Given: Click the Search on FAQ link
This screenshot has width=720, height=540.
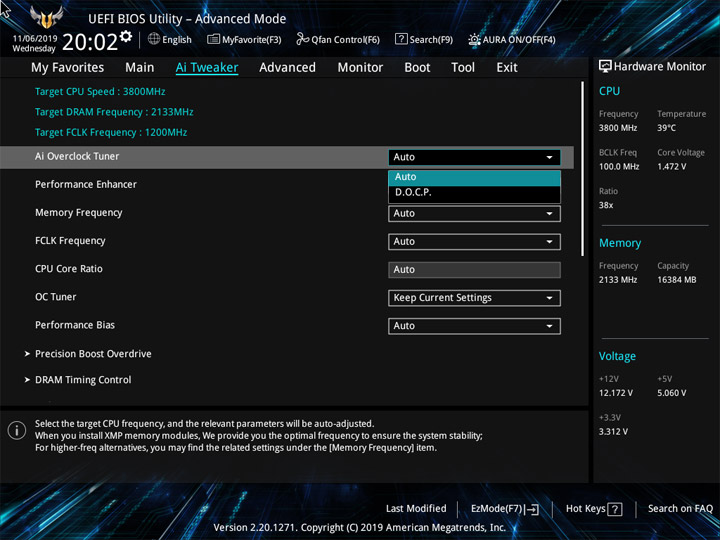Looking at the screenshot, I should pyautogui.click(x=680, y=509).
